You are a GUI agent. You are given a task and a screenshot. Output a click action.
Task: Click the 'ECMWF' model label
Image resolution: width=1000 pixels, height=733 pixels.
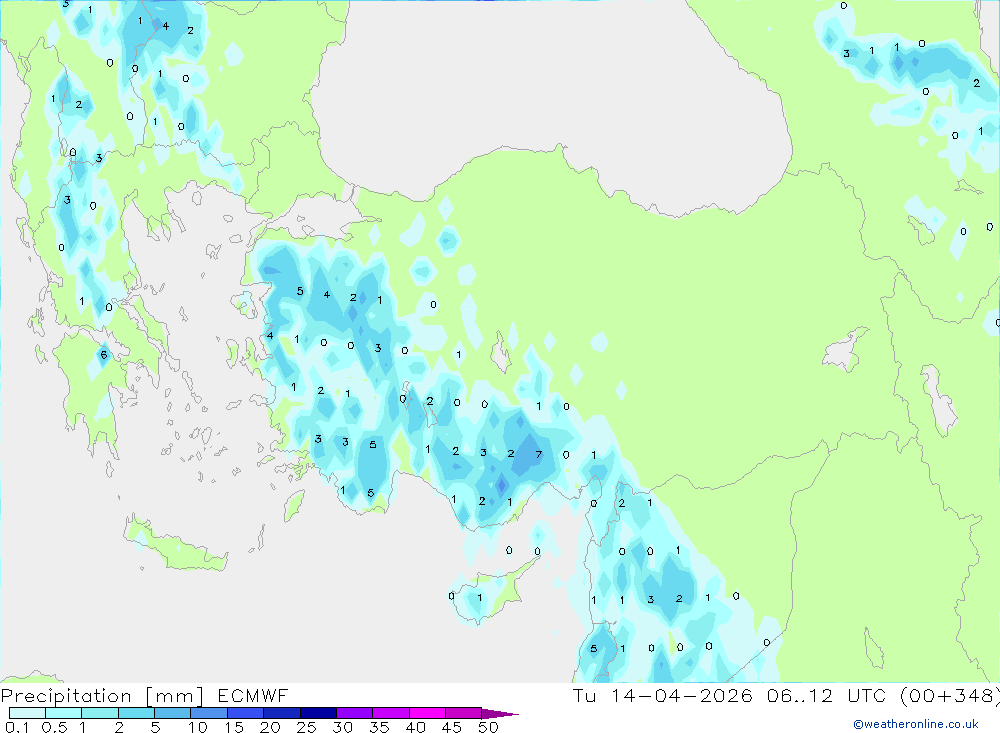coord(253,695)
